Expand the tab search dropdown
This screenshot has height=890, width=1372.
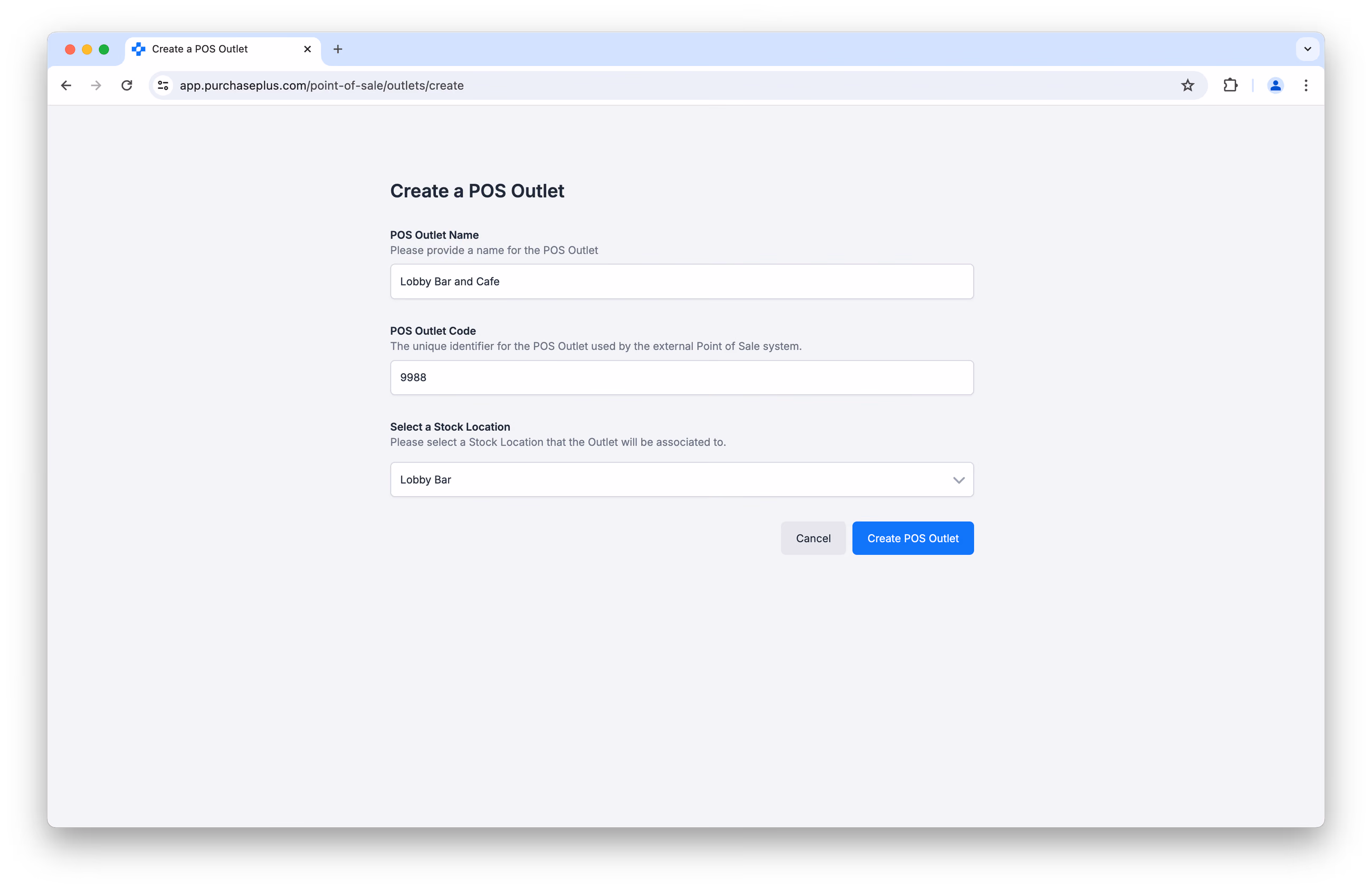[1308, 49]
